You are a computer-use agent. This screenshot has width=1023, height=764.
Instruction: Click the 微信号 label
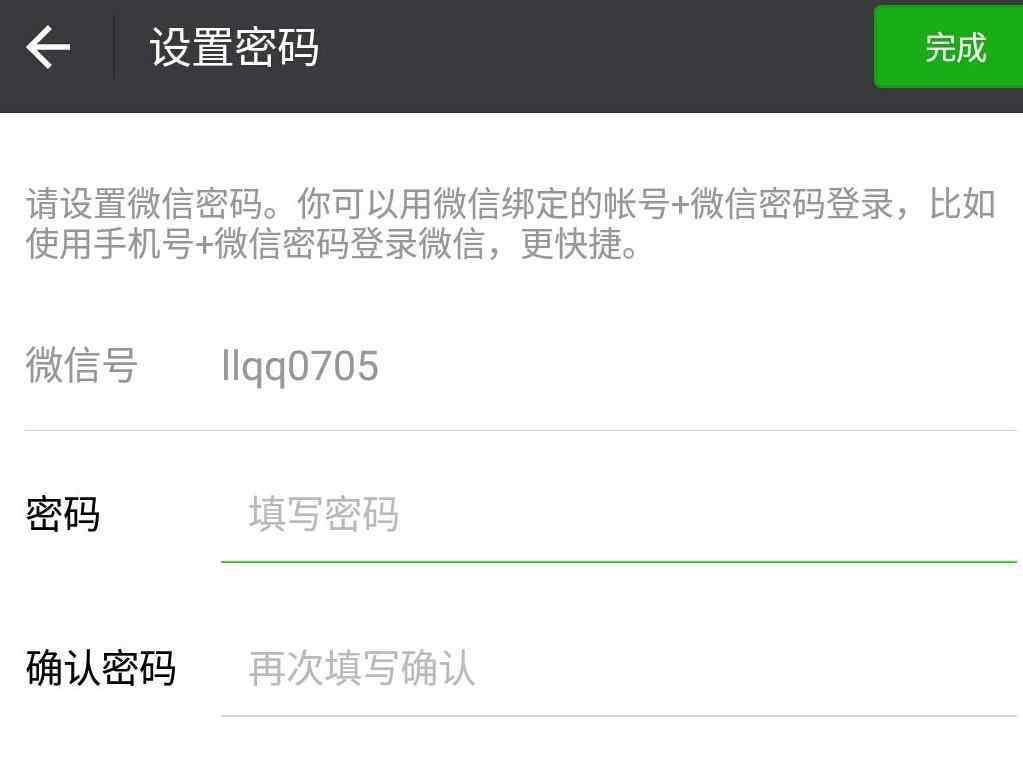click(82, 365)
